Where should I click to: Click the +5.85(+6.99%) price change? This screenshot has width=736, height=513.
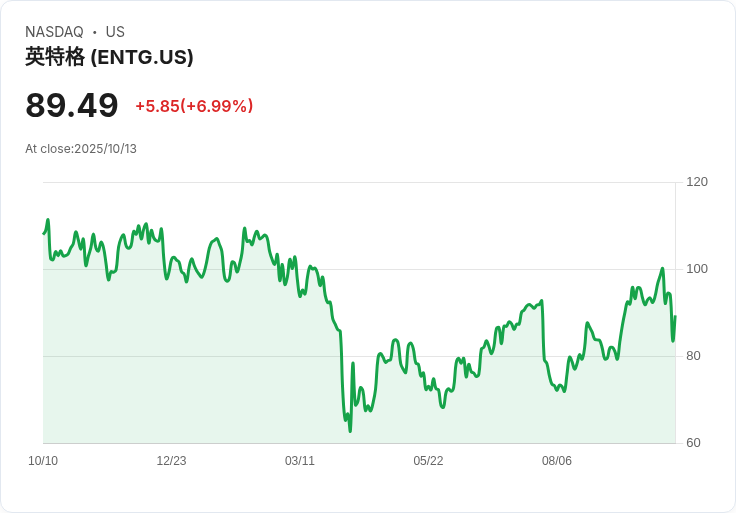[x=194, y=106]
